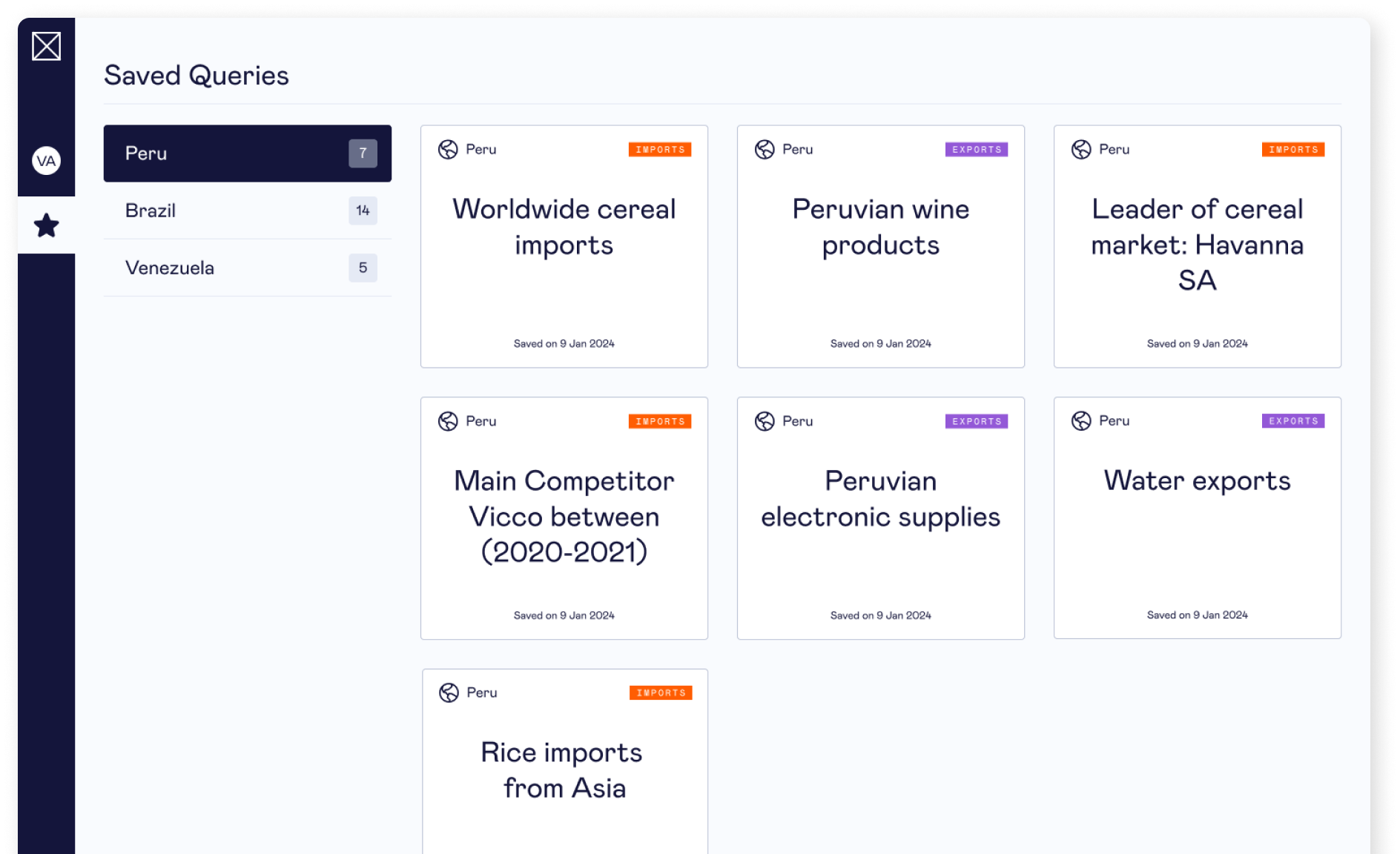Open the Main Competitor Vicco between (2020-2021) card
Viewport: 1400px width, 854px height.
[x=564, y=516]
